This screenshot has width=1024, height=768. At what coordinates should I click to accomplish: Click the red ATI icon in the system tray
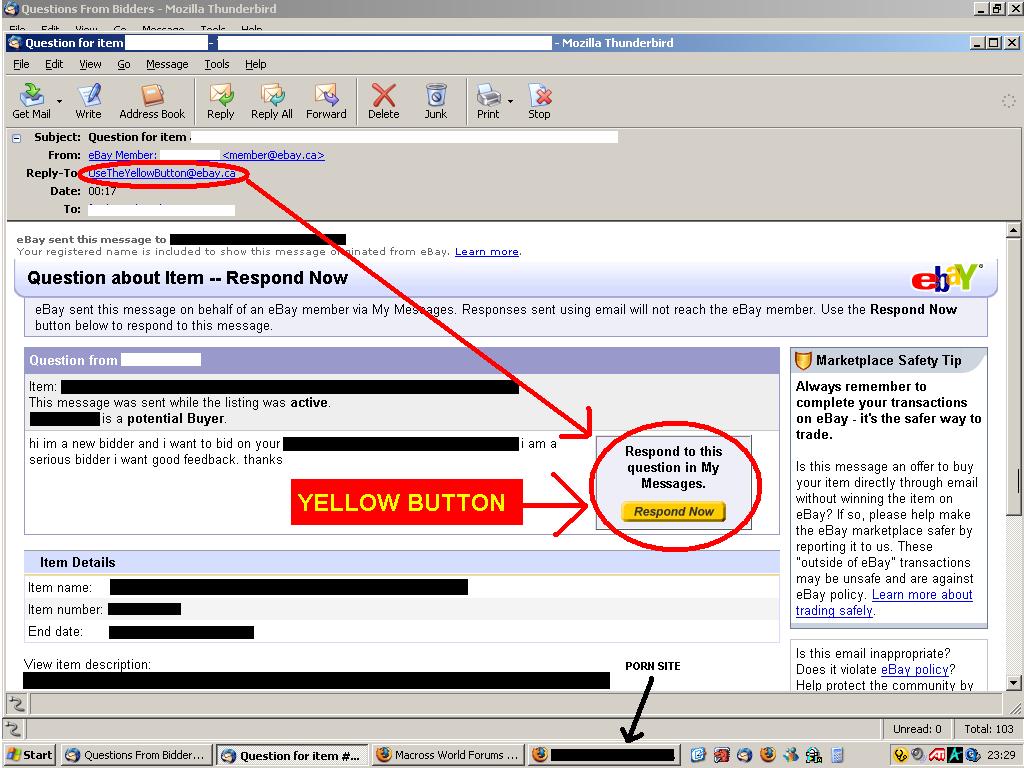(936, 755)
